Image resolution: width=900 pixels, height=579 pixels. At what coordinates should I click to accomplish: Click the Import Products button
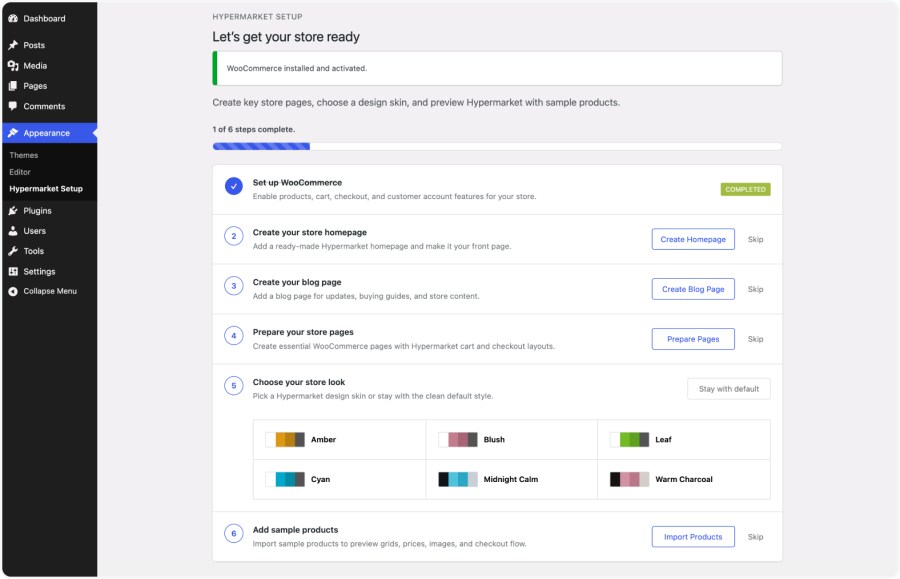pos(693,537)
